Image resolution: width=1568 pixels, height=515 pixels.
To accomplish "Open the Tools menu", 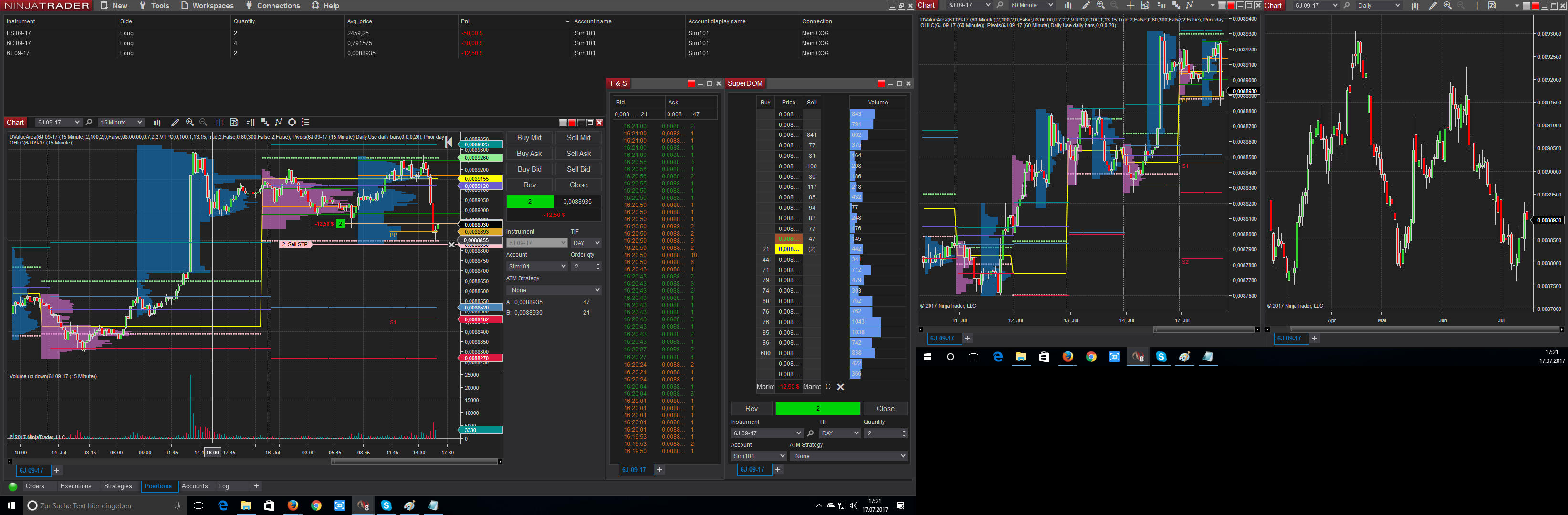I will click(154, 5).
